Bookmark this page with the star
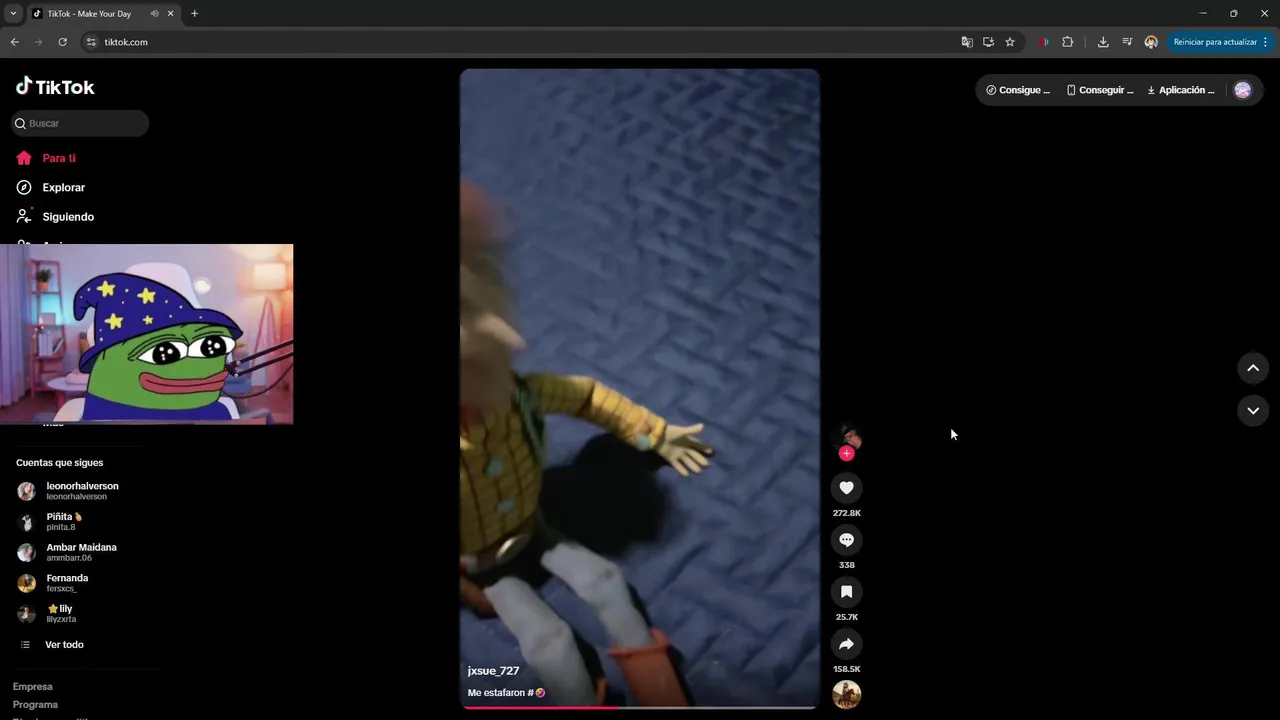The image size is (1280, 720). point(1010,42)
